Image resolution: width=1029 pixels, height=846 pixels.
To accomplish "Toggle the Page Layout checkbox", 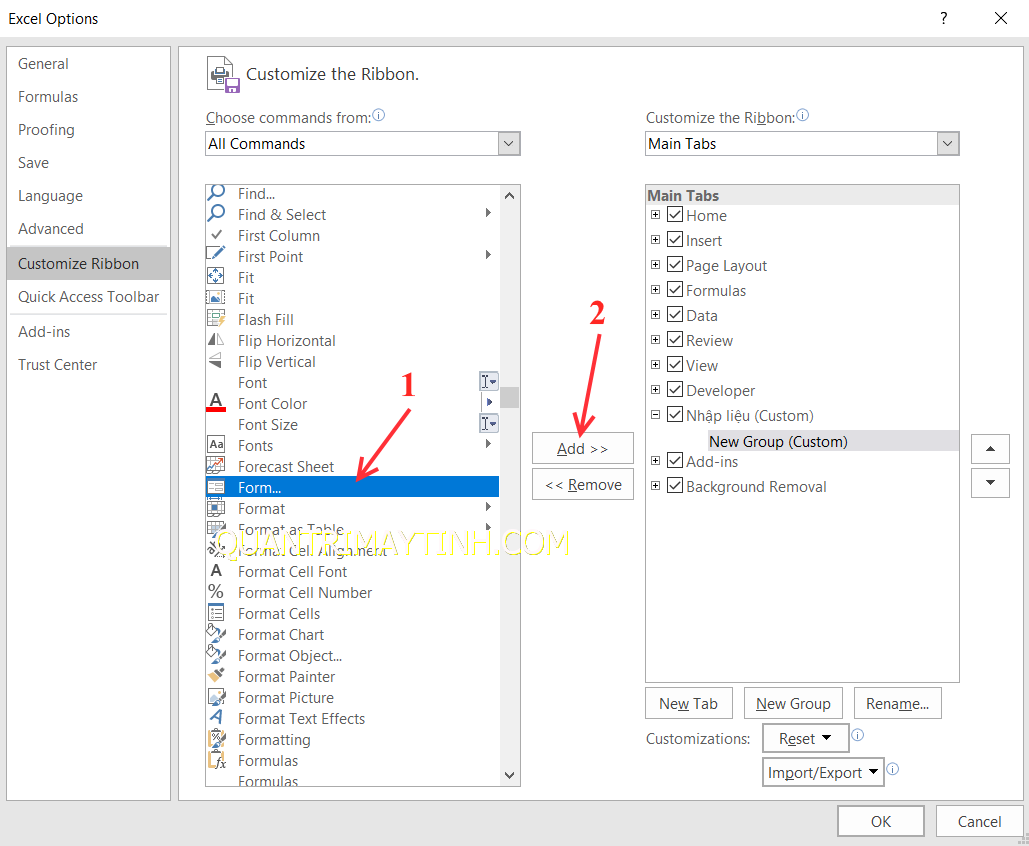I will [x=675, y=264].
